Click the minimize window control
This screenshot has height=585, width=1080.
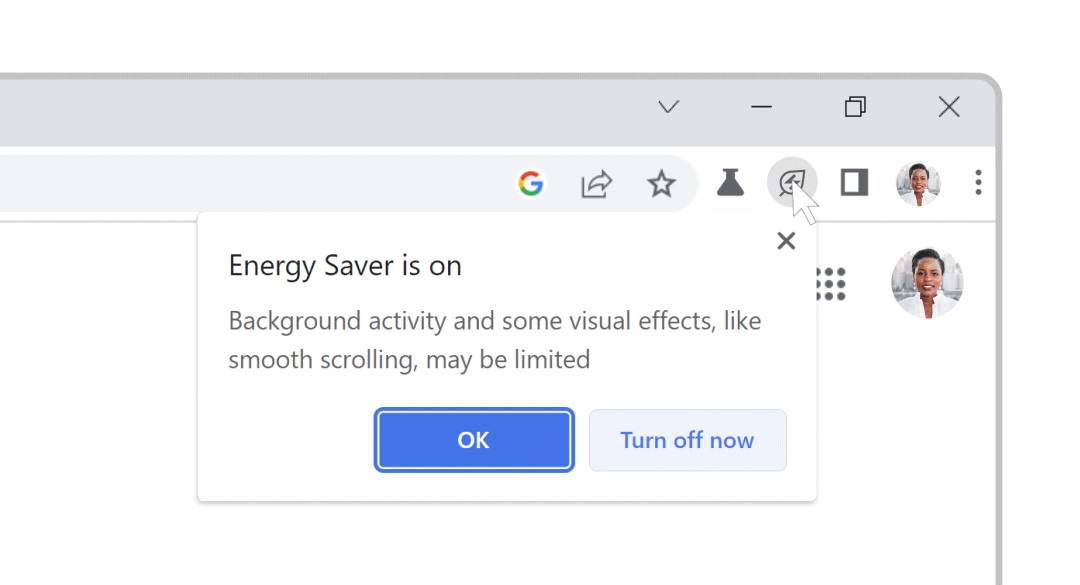761,107
